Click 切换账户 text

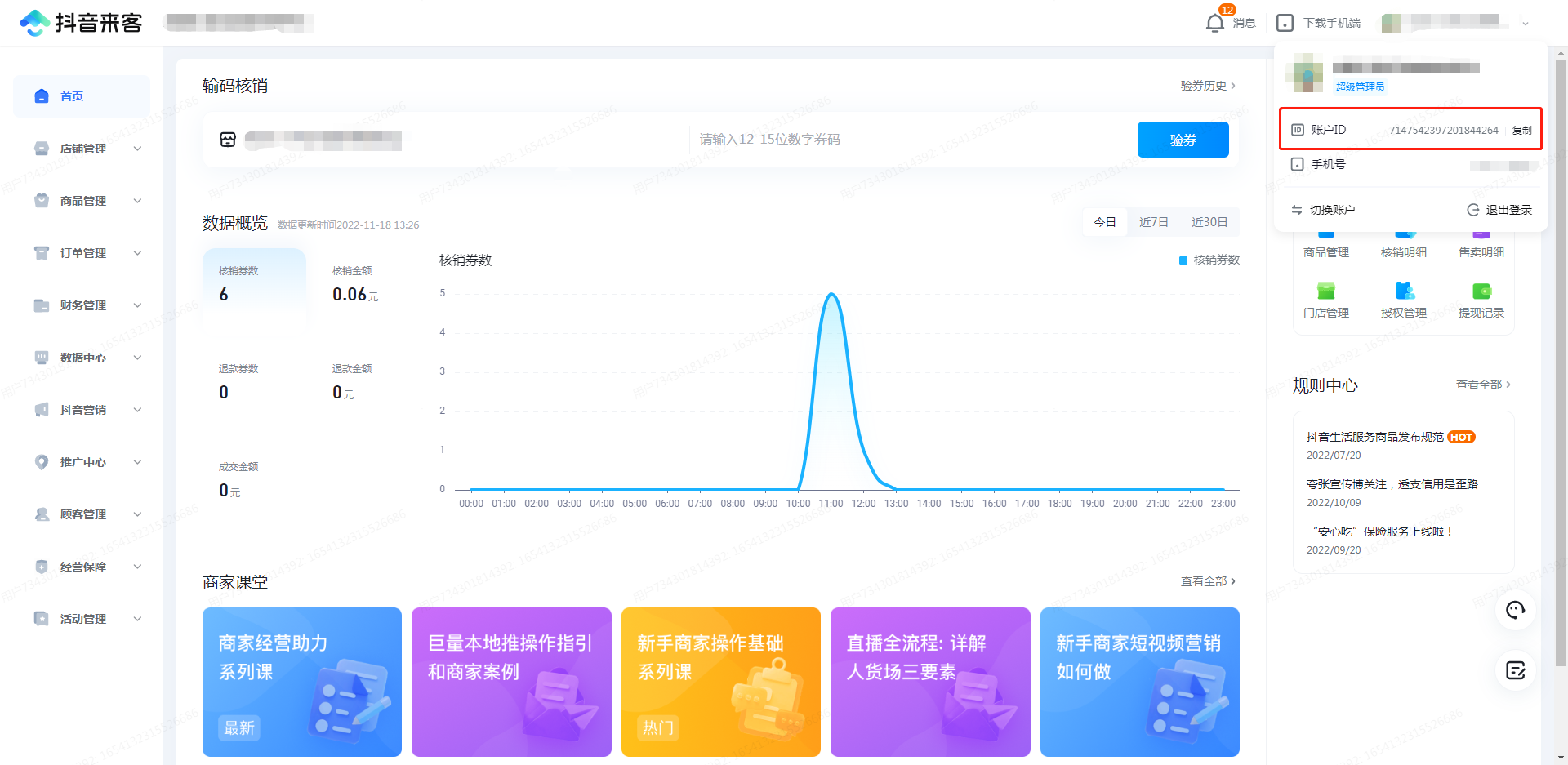[1333, 210]
